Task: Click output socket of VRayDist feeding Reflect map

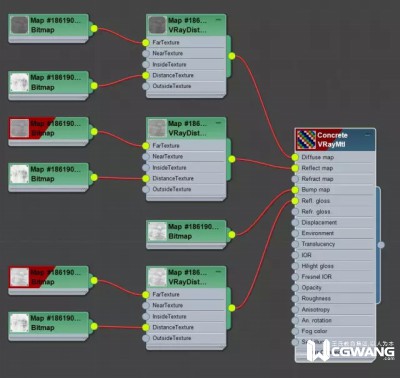Action: tap(232, 159)
